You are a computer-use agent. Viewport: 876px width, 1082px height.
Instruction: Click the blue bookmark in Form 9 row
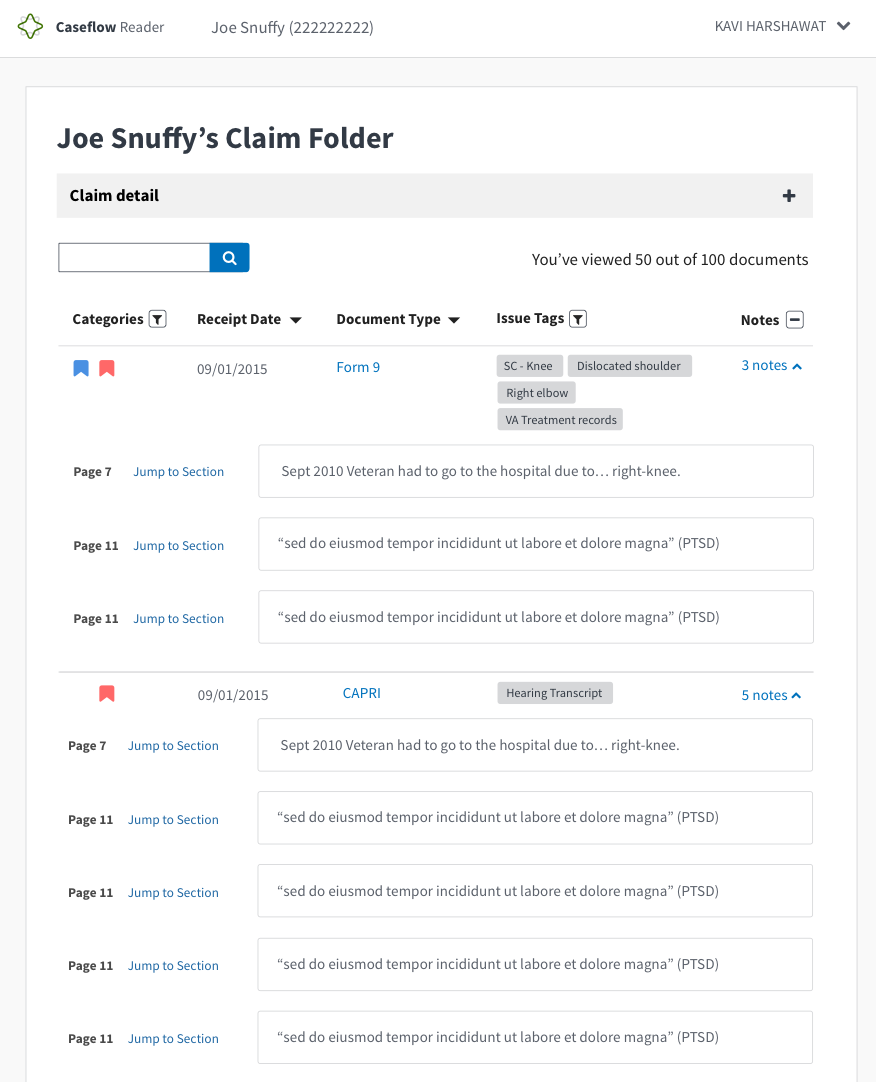(81, 368)
